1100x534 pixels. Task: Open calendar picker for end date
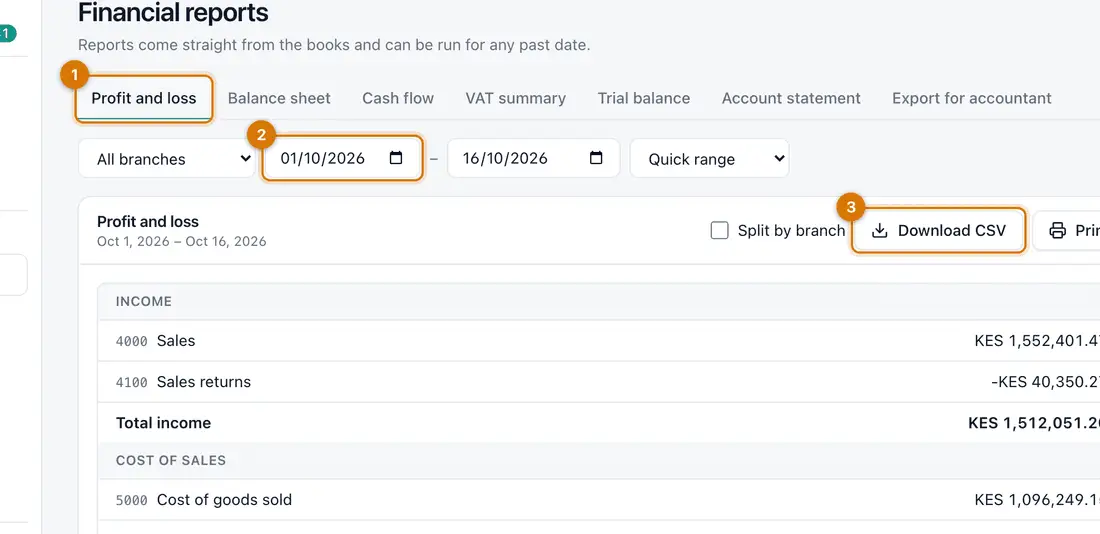coord(596,158)
